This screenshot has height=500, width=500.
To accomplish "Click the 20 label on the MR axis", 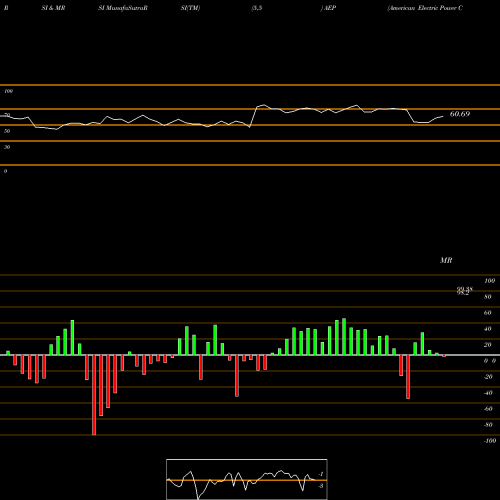I will pyautogui.click(x=488, y=345).
